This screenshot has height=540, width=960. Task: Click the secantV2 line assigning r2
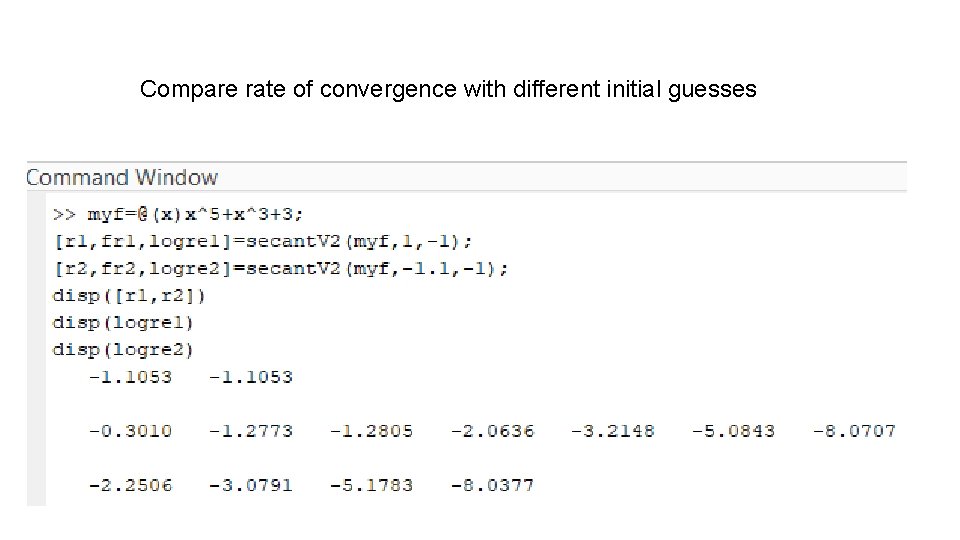click(280, 268)
